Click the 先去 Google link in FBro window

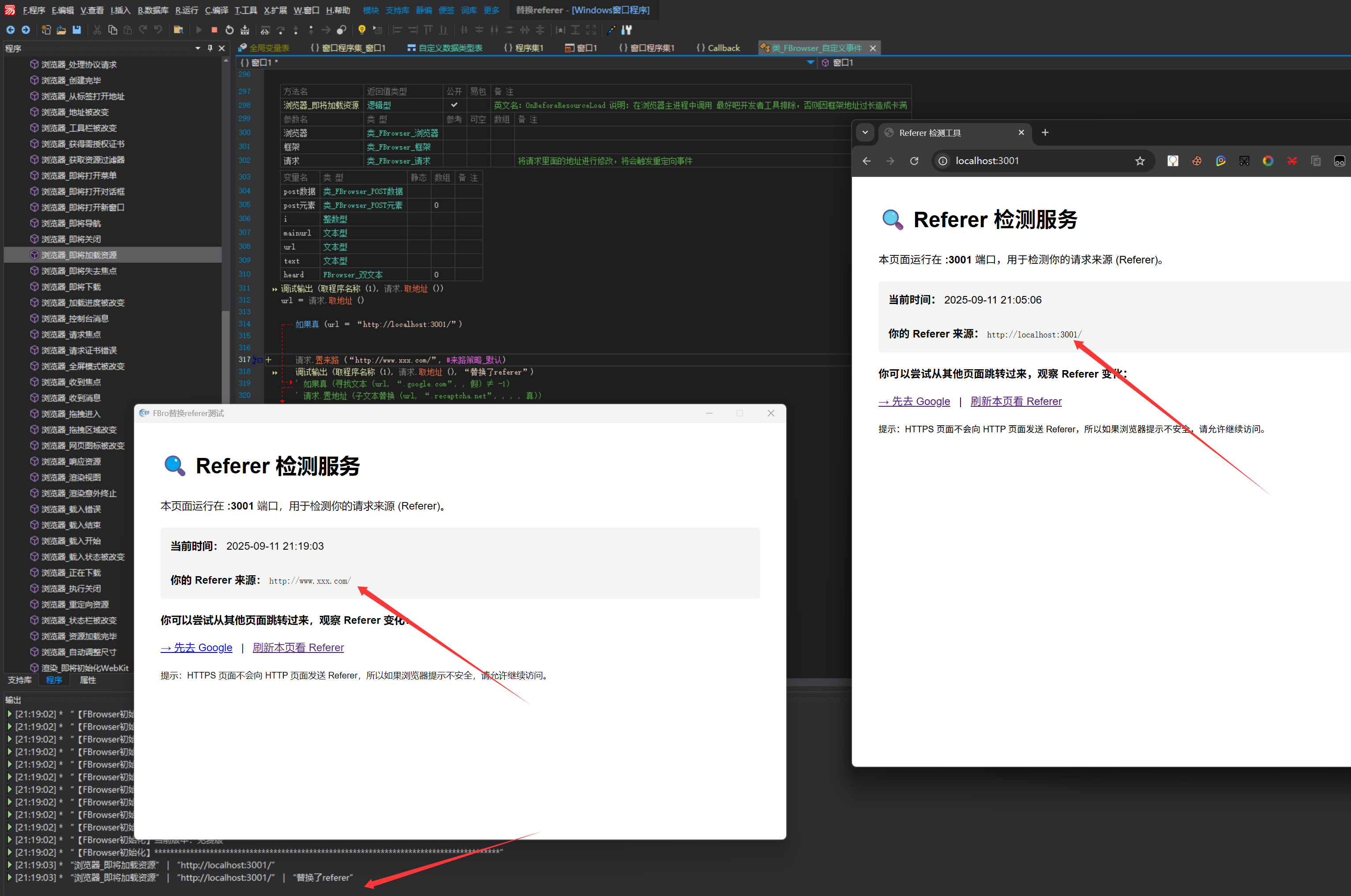[x=197, y=648]
